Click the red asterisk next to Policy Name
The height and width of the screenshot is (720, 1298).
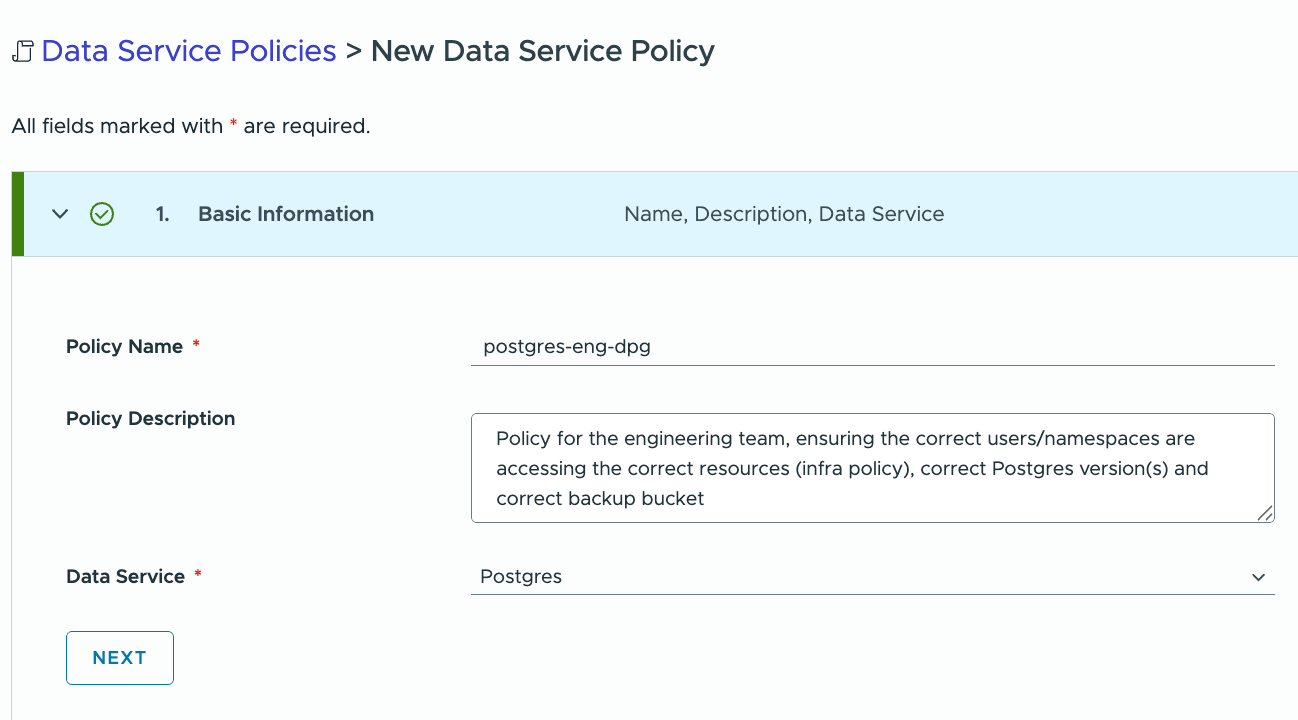(x=196, y=345)
